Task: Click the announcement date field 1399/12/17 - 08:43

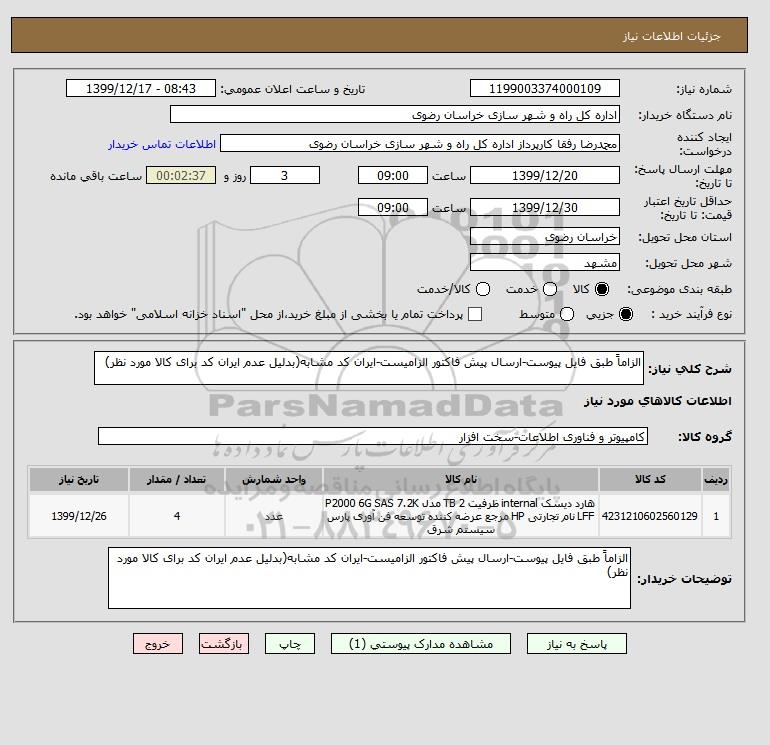Action: pyautogui.click(x=141, y=88)
